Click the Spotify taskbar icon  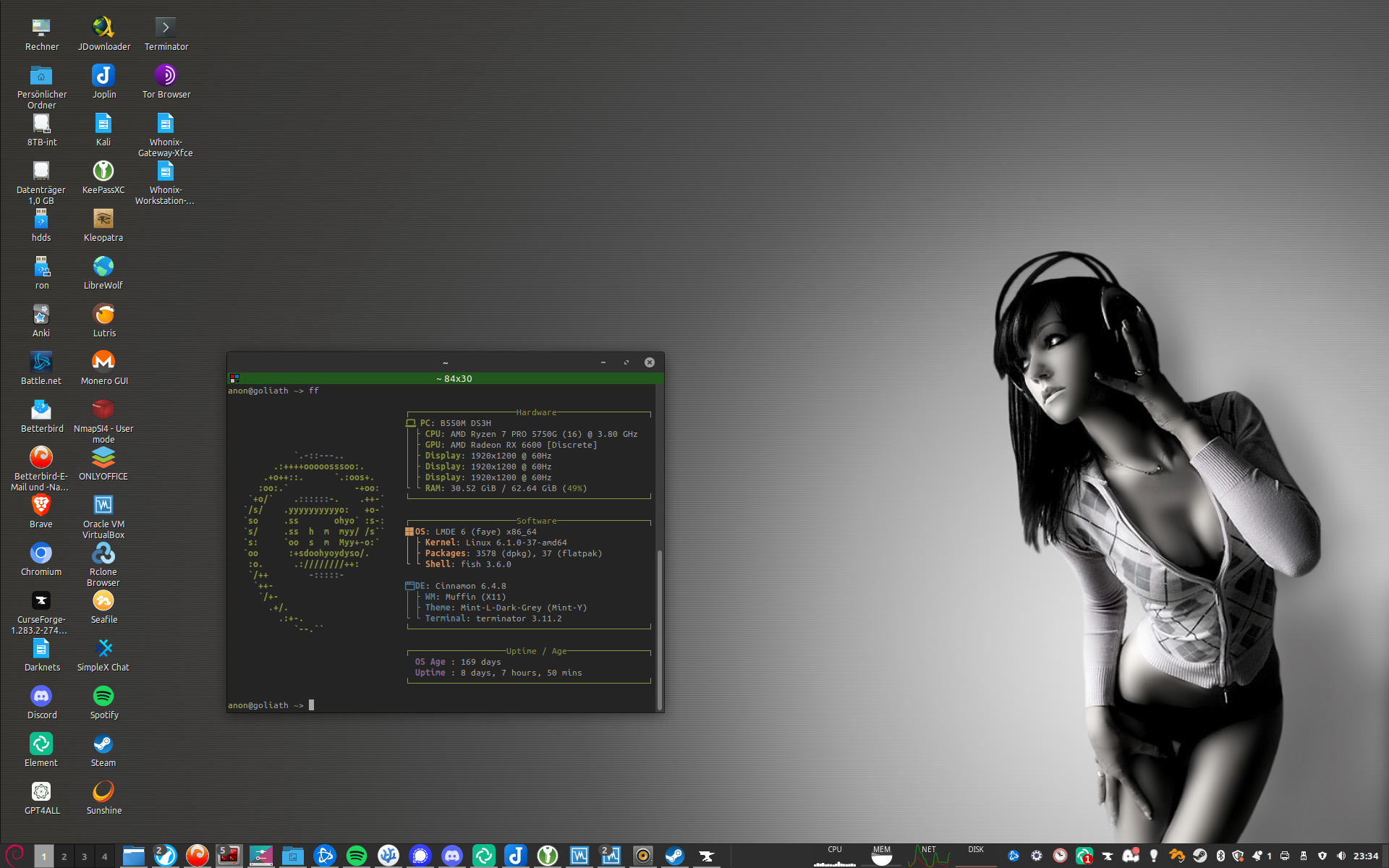(x=357, y=856)
